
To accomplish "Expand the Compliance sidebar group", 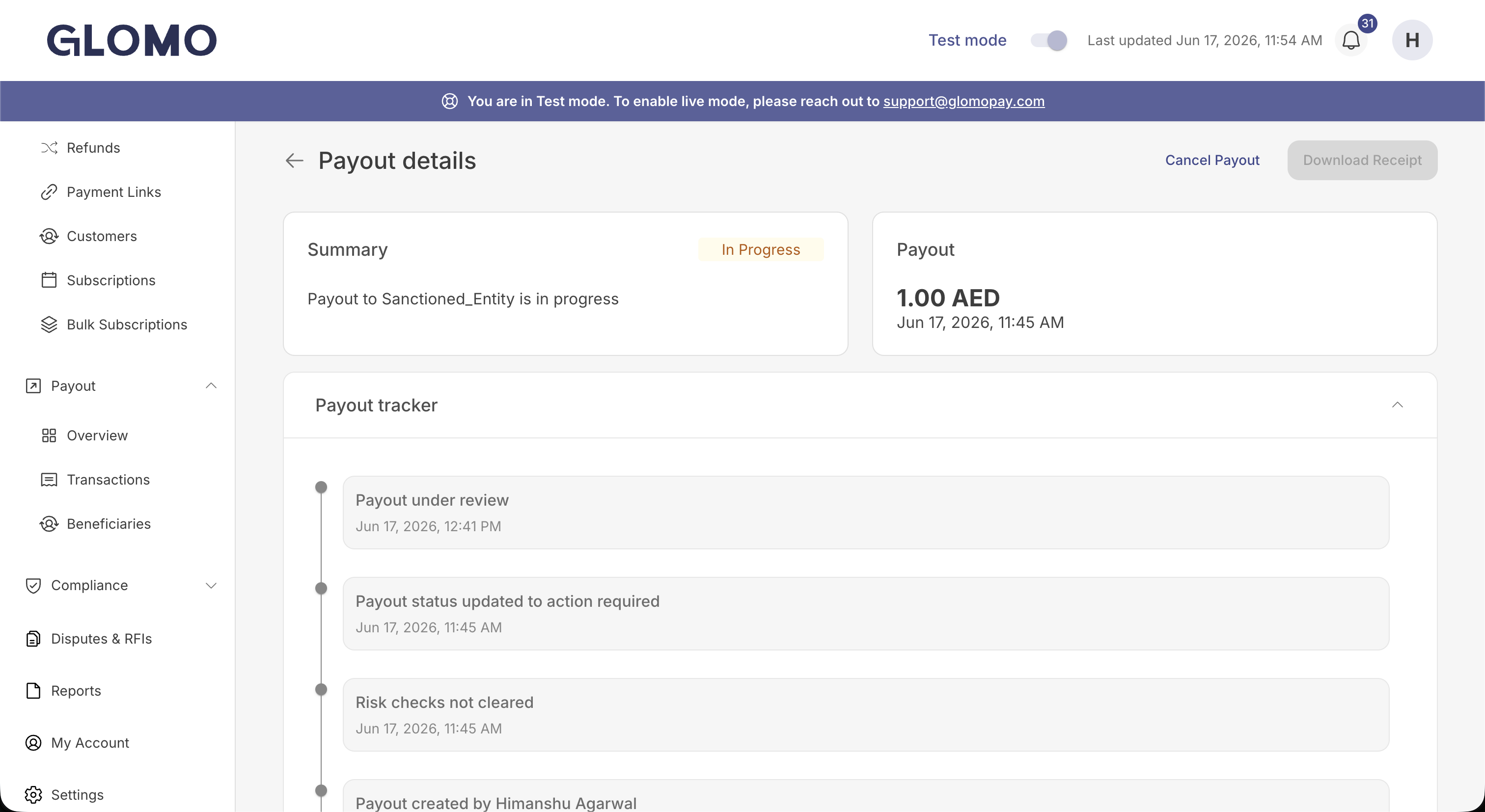I will 211,586.
